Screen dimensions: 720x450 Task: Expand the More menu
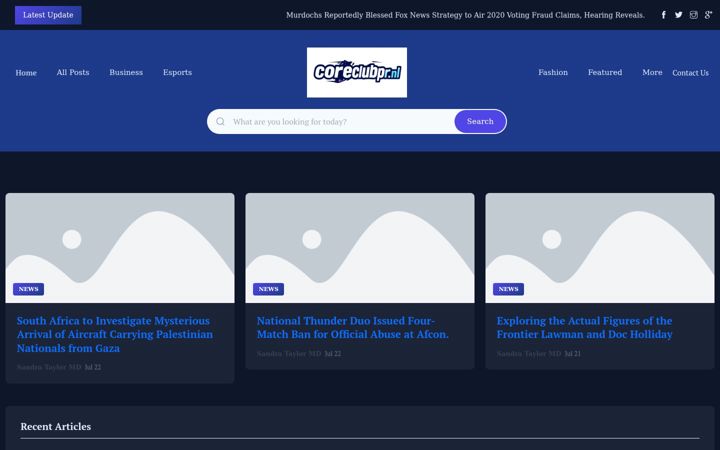[652, 73]
